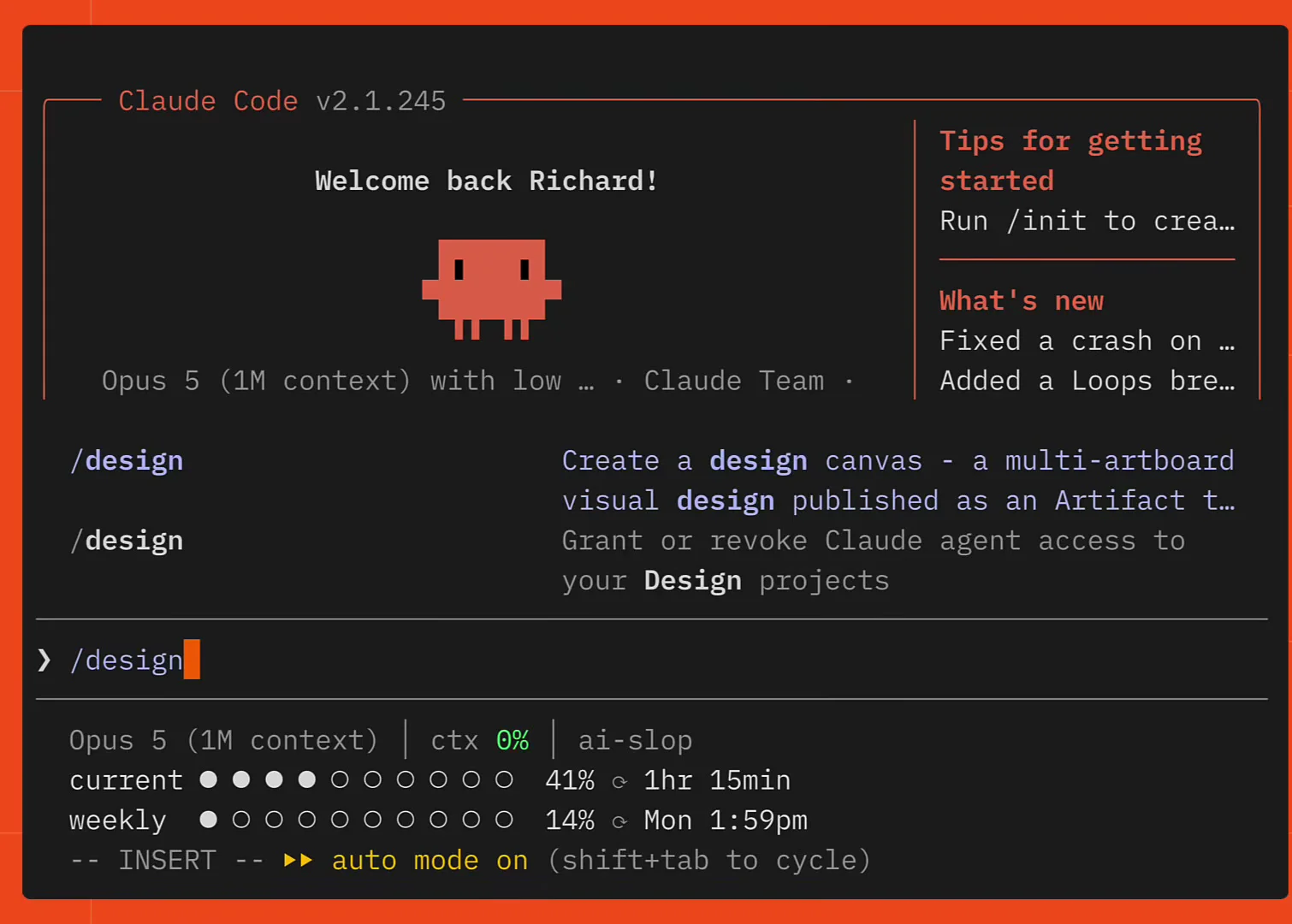This screenshot has height=924, width=1292.
Task: Click the auto mode on fast-forward icon
Action: [x=298, y=860]
